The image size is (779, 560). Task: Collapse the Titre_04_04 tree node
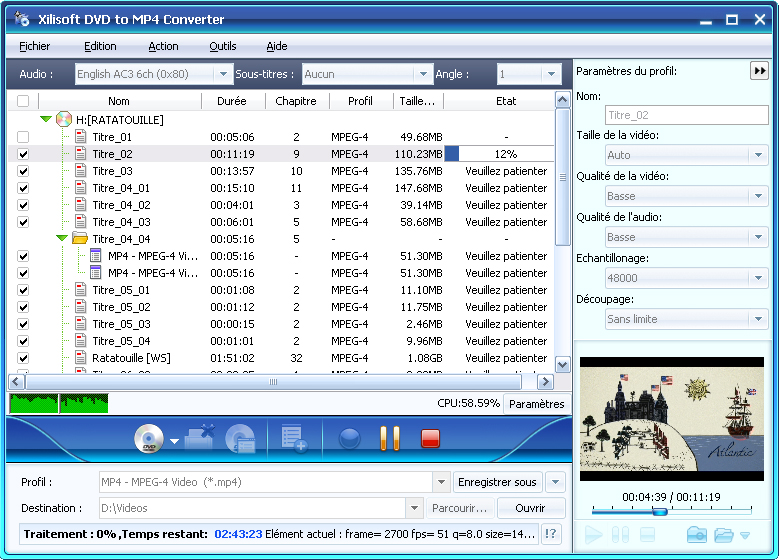tap(62, 238)
